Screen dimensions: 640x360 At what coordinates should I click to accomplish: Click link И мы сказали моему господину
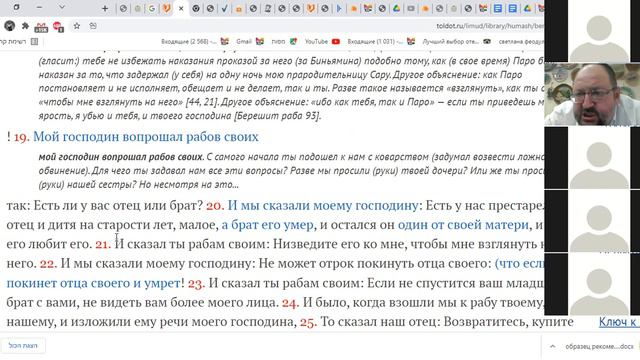coord(323,205)
